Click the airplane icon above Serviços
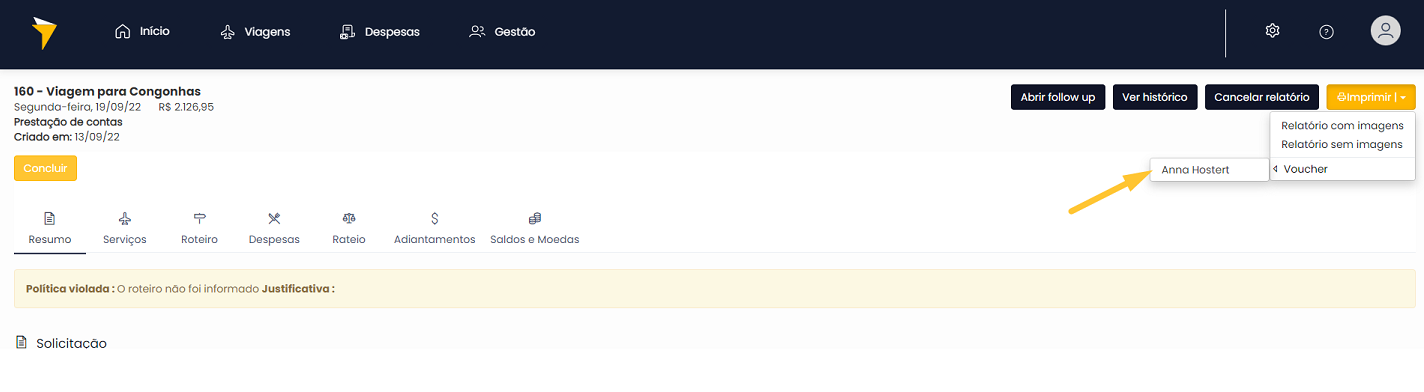This screenshot has height=392, width=1424. (124, 218)
